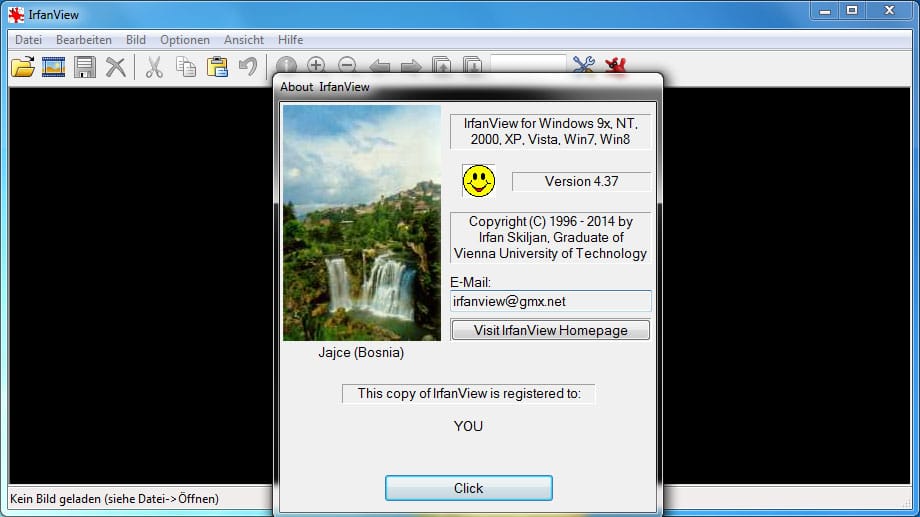This screenshot has width=920, height=517.
Task: Click the IrfanView title bar logo
Action: [x=16, y=15]
